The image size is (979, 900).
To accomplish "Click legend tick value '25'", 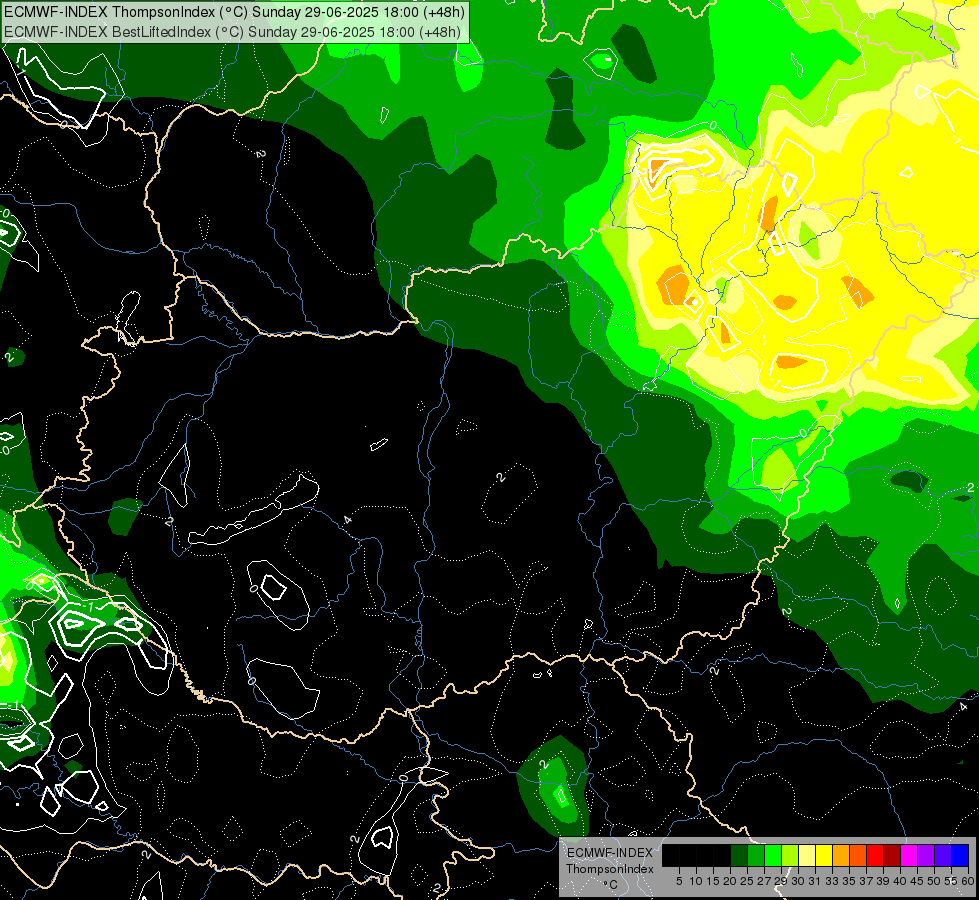I will pyautogui.click(x=747, y=881).
